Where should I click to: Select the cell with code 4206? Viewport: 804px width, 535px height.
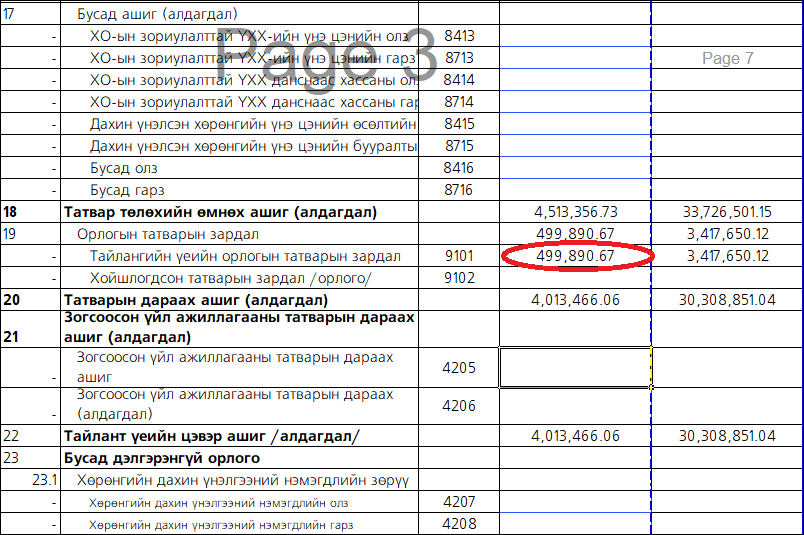point(458,405)
